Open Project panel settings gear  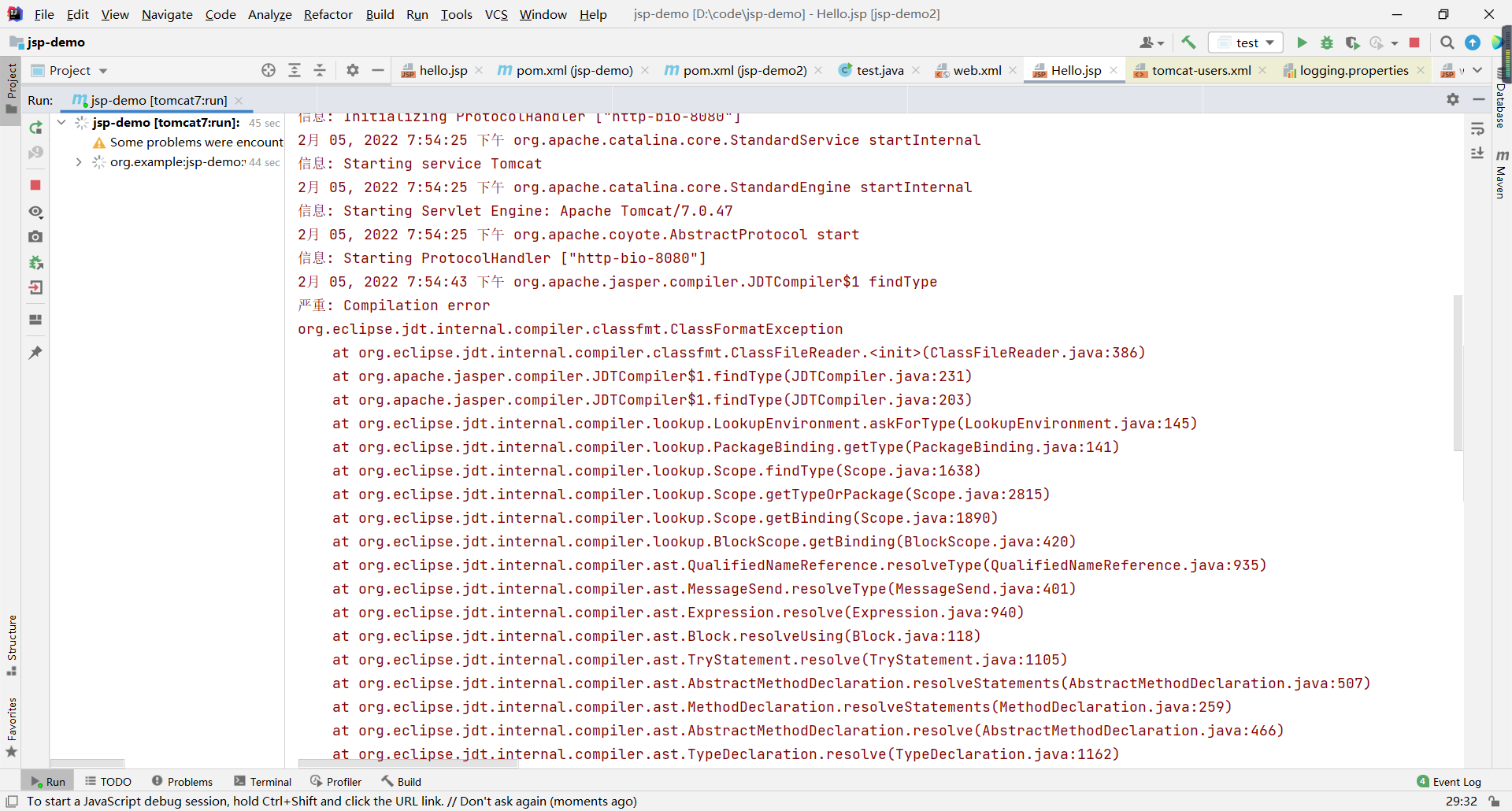pos(353,70)
